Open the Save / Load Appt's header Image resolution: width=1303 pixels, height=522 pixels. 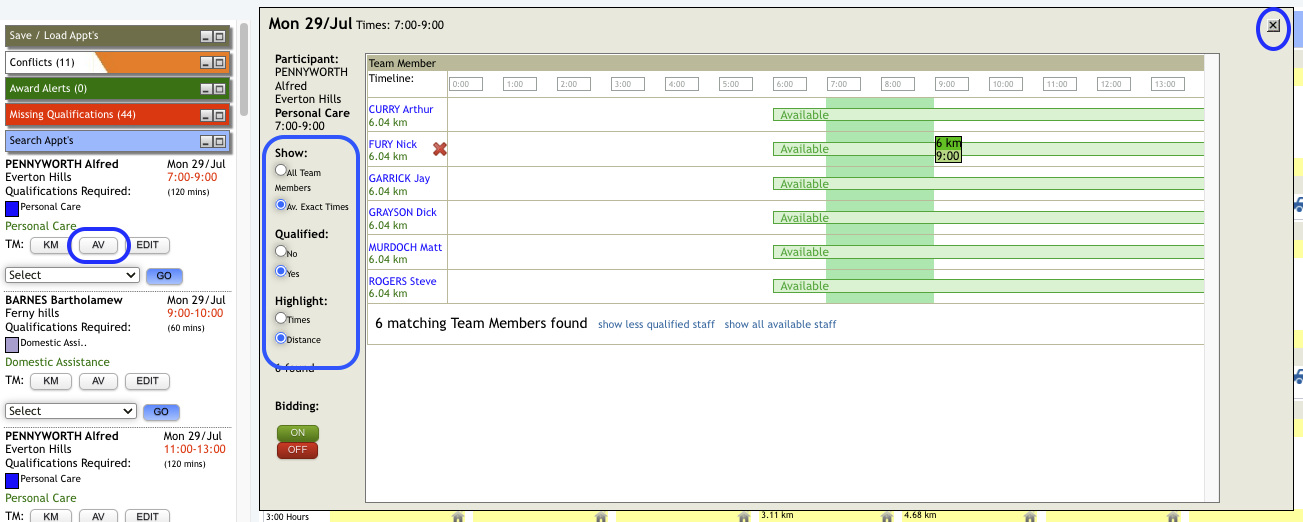[117, 36]
